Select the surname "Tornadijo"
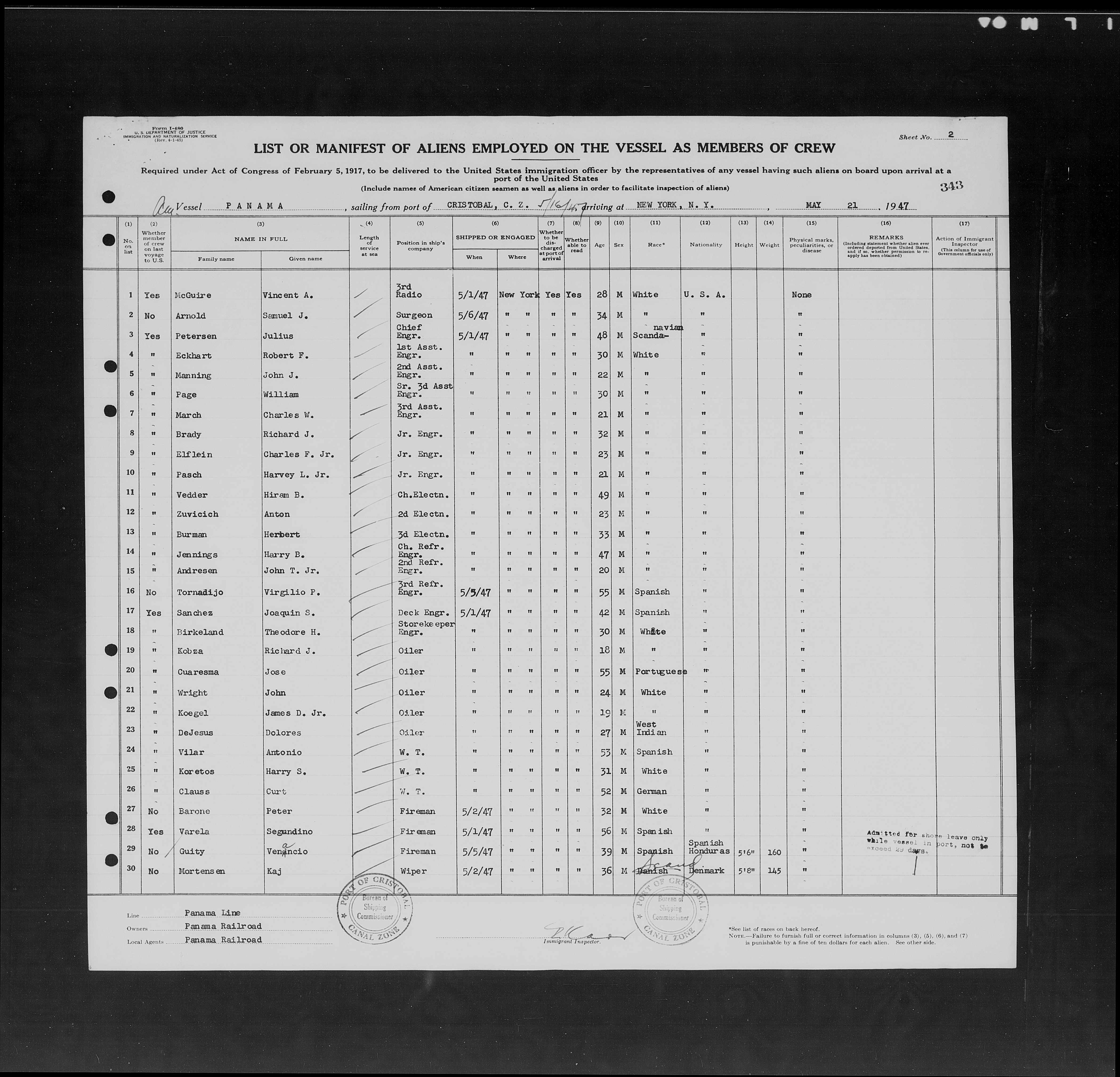Screen dimensions: 1120x1077 [199, 592]
